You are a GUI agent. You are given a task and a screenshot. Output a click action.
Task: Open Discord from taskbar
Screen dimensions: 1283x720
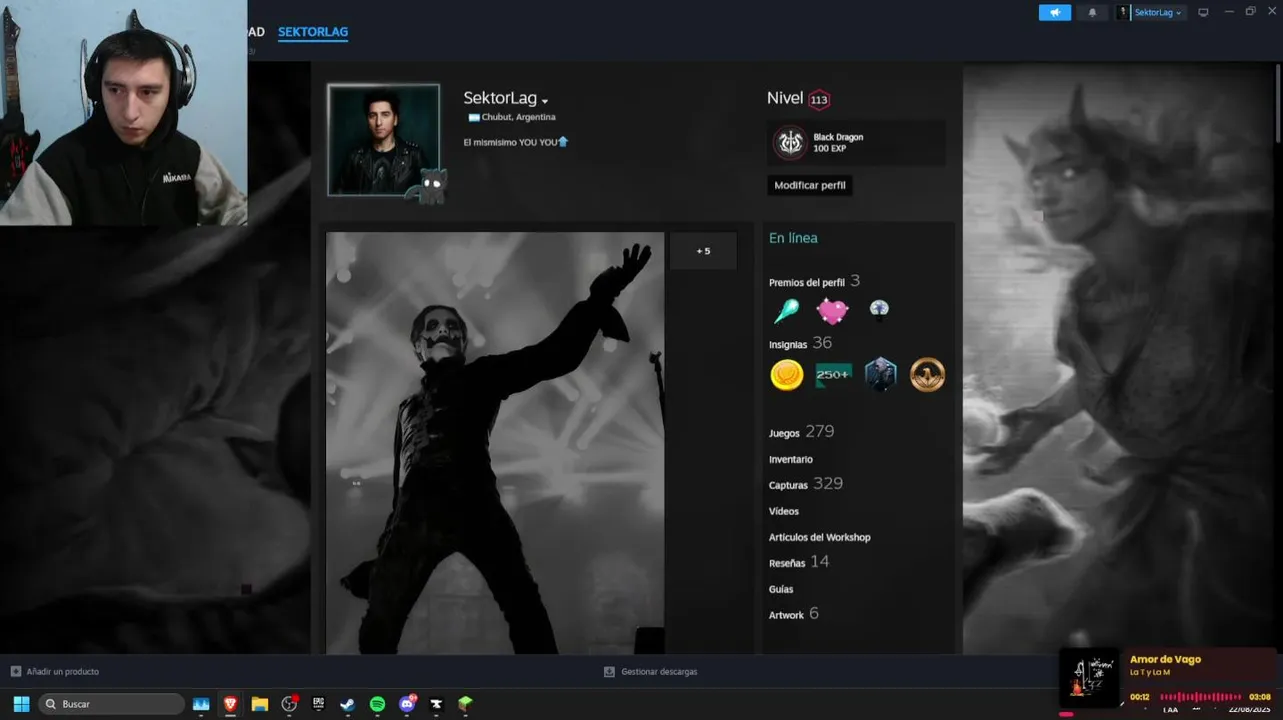[407, 704]
